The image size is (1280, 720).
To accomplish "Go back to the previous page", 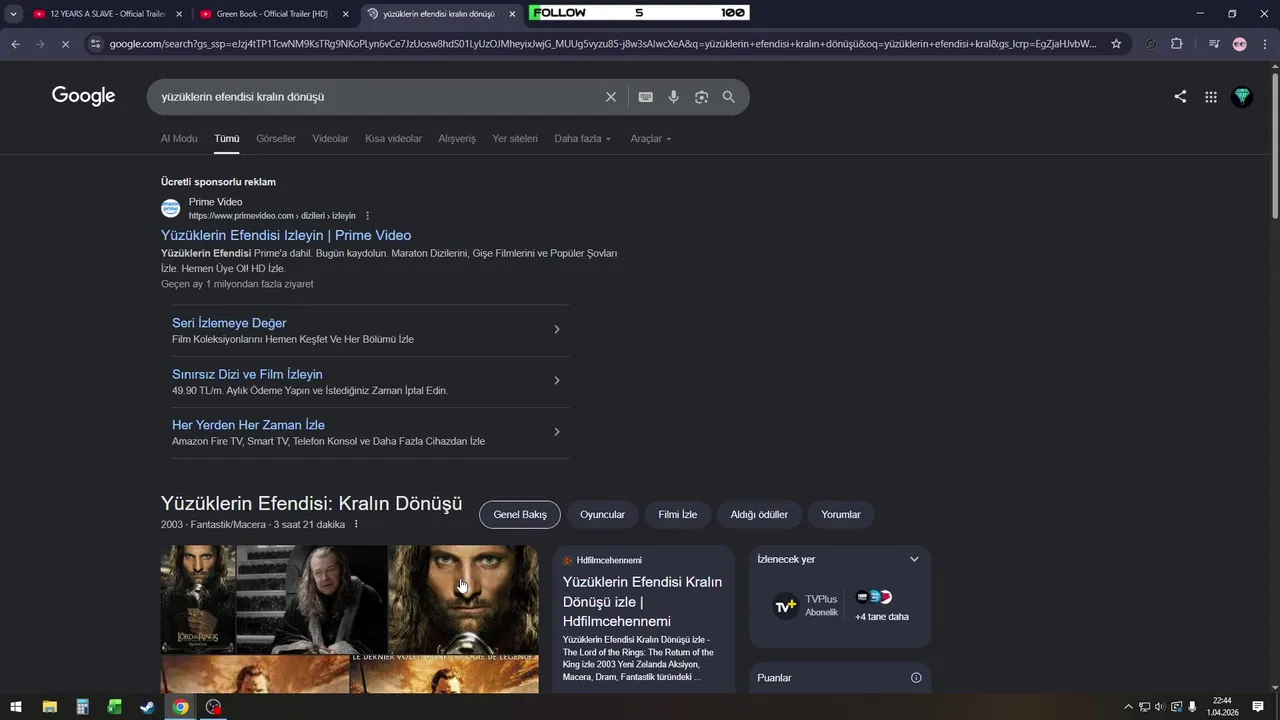I will tap(15, 44).
